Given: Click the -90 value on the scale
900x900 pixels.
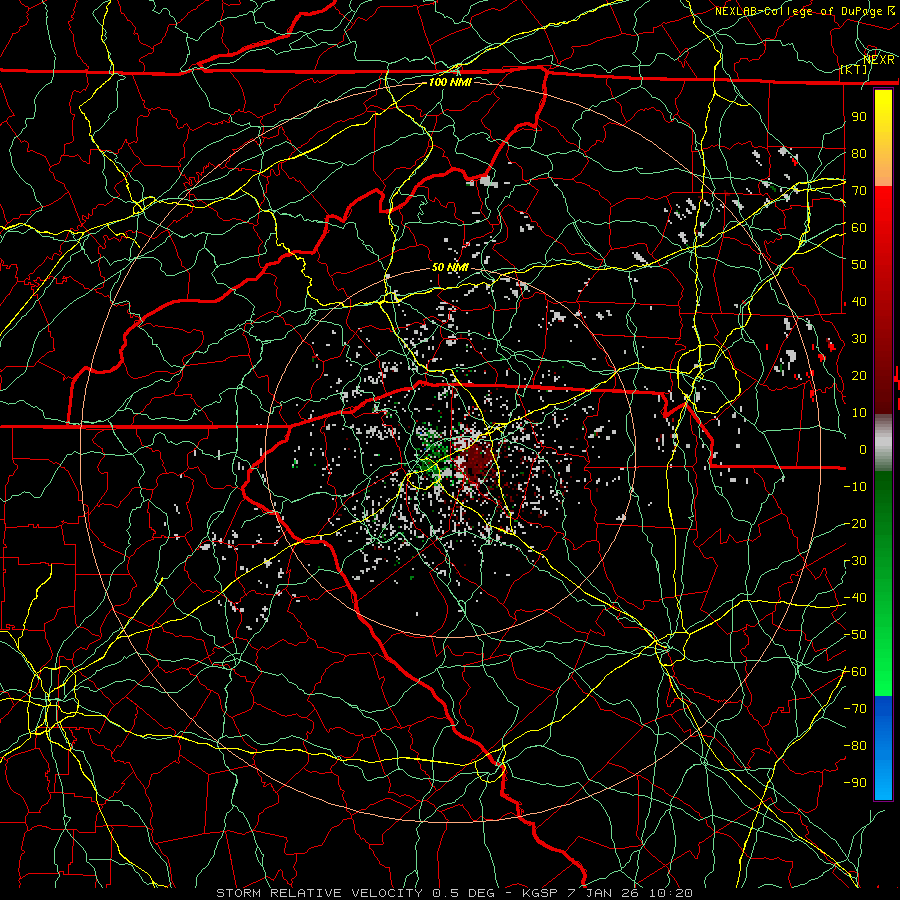Looking at the screenshot, I should coord(855,783).
